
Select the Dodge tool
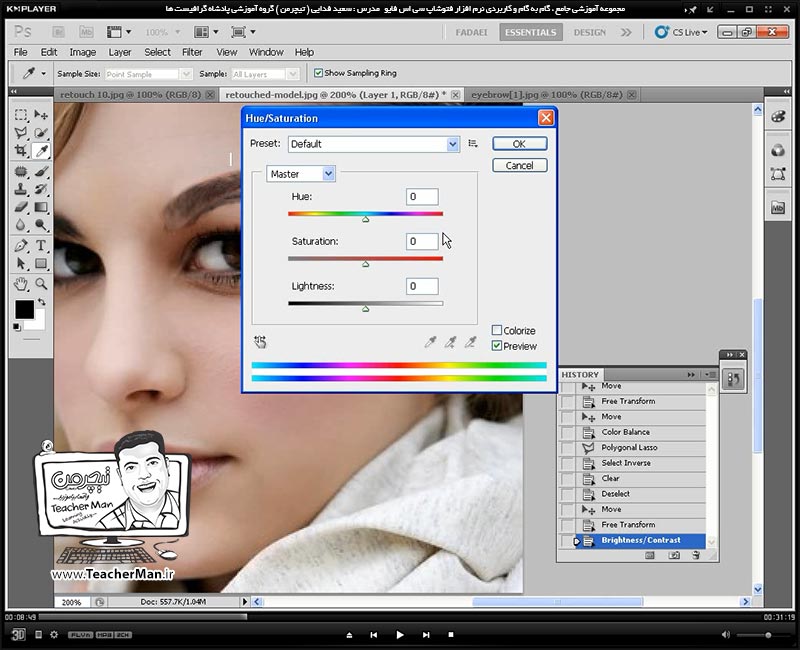(41, 225)
